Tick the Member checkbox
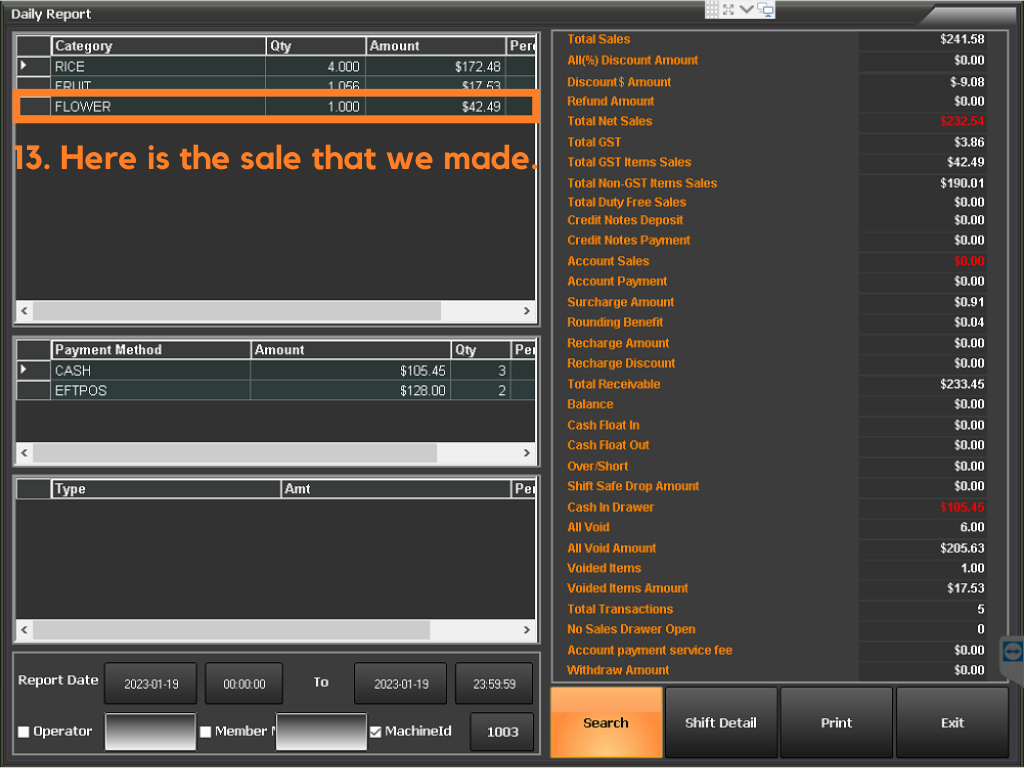1024x768 pixels. coord(205,732)
